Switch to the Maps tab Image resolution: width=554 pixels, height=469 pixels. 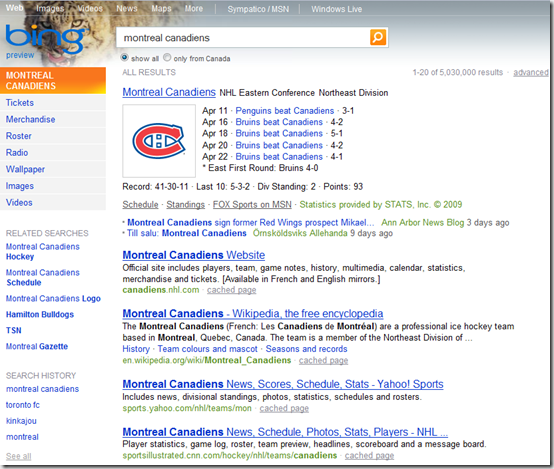point(161,8)
